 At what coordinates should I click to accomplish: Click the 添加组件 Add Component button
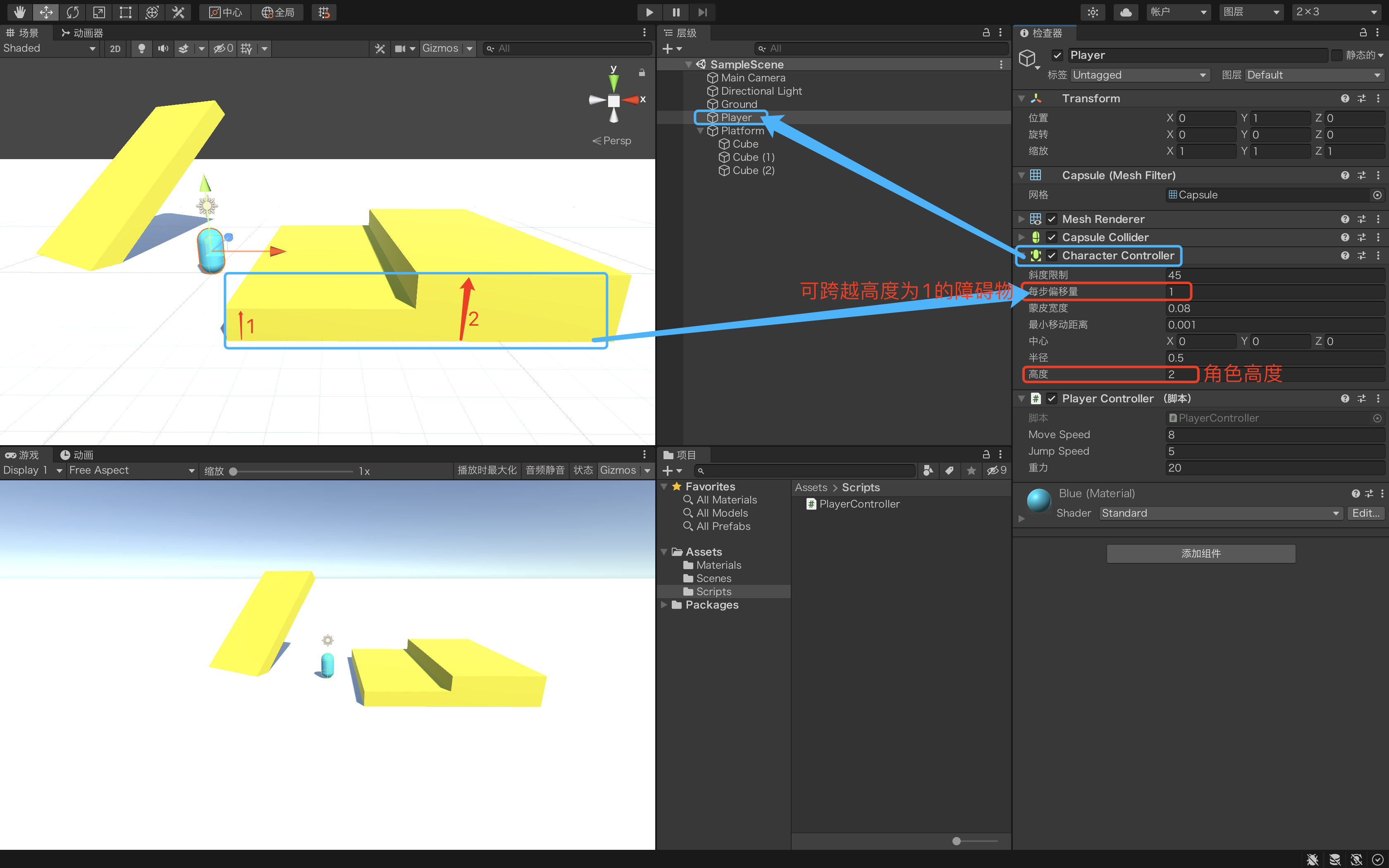pyautogui.click(x=1201, y=553)
